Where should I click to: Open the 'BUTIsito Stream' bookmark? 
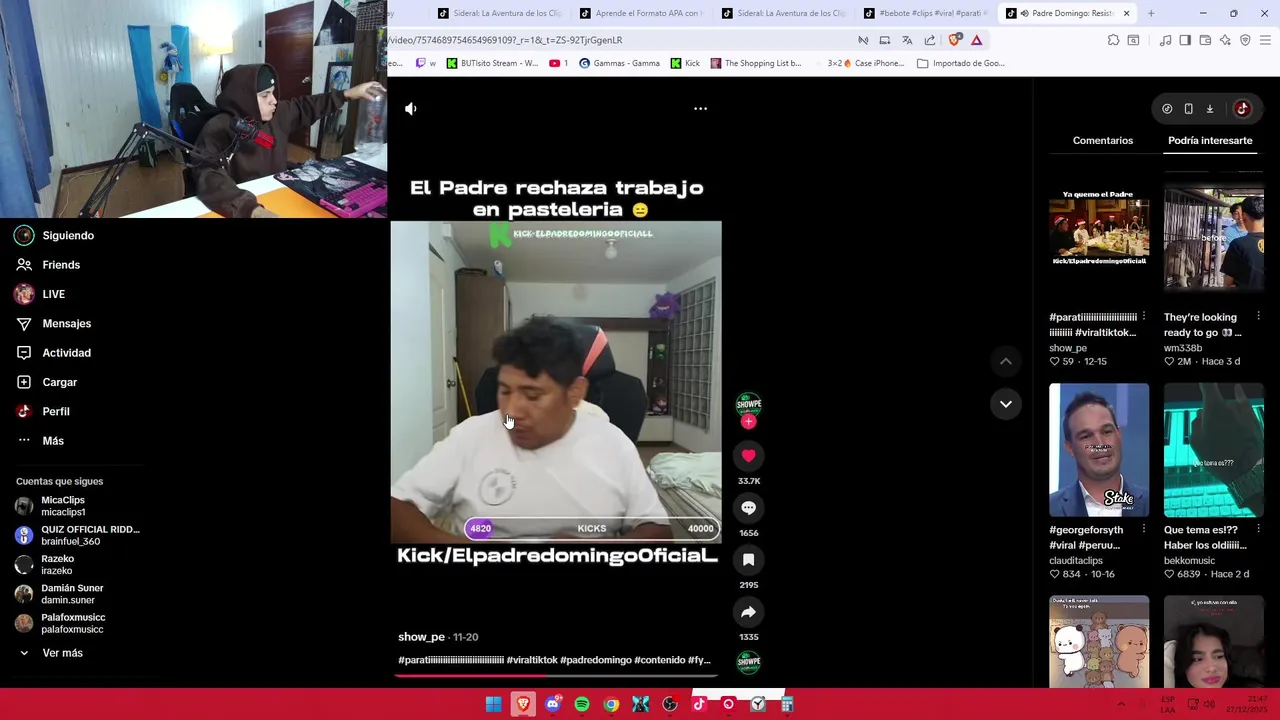[492, 63]
